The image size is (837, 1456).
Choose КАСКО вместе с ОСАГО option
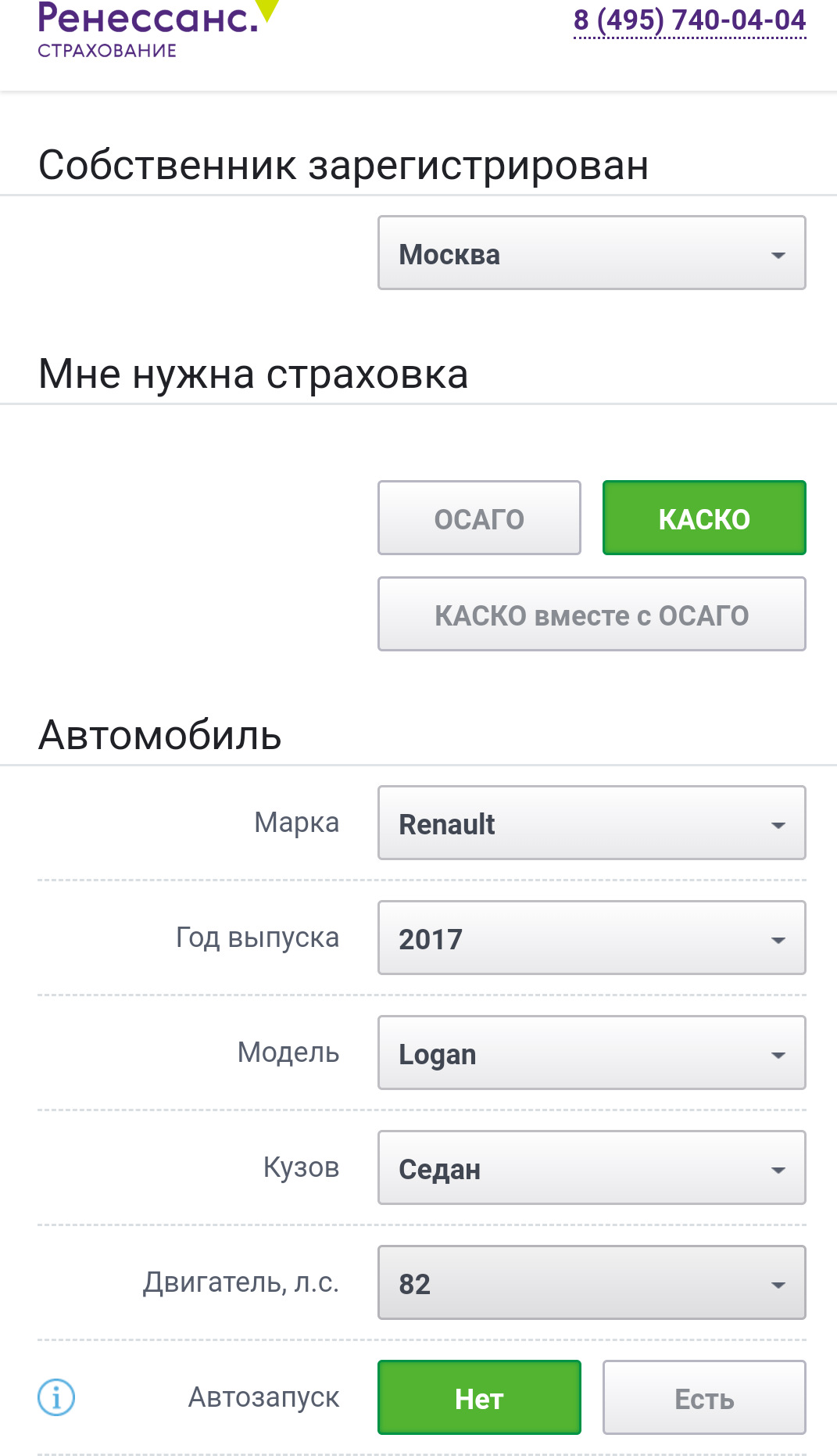(591, 615)
